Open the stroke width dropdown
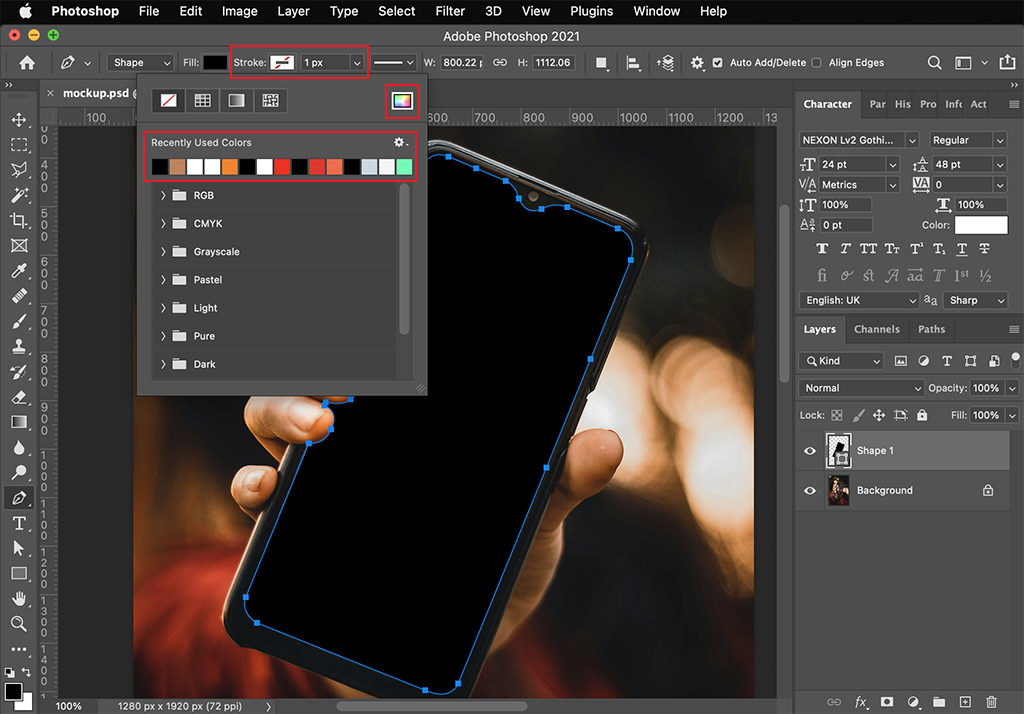The height and width of the screenshot is (714, 1024). pos(357,63)
